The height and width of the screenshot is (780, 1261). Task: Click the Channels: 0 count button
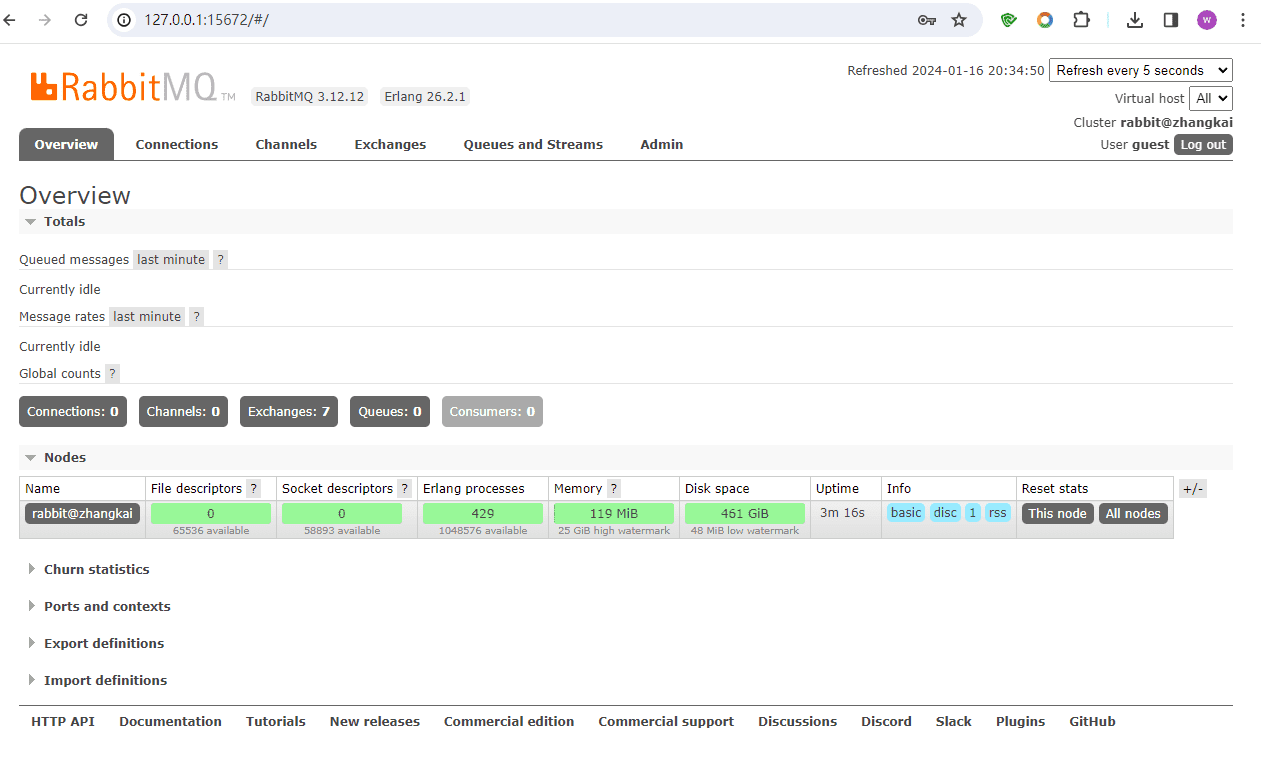click(x=183, y=411)
